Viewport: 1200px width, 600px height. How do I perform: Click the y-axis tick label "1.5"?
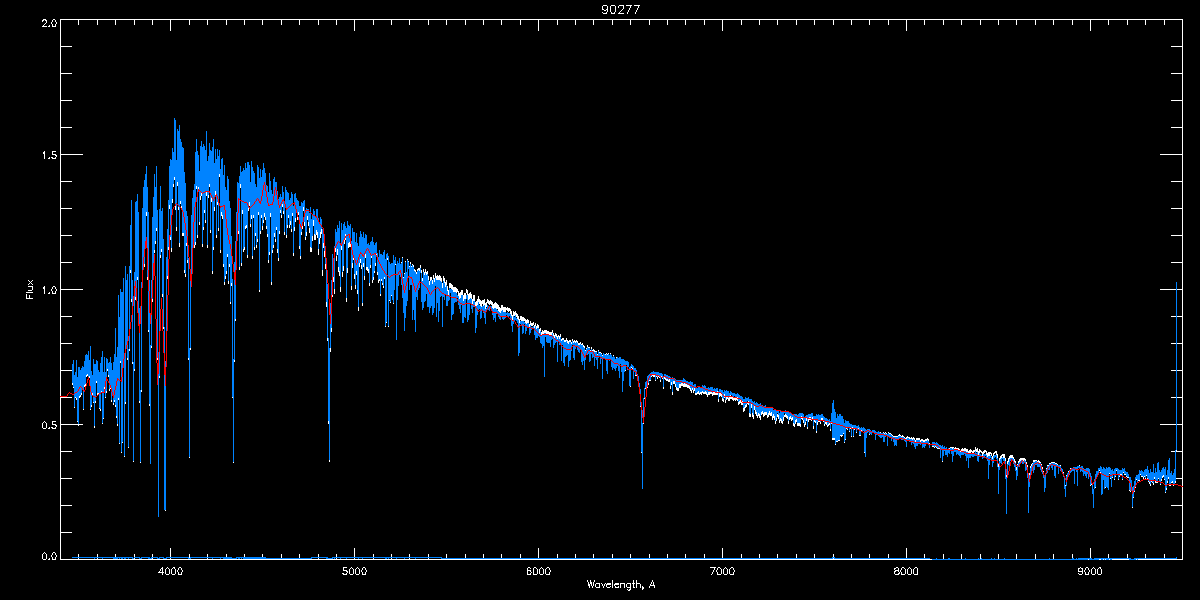tap(49, 156)
